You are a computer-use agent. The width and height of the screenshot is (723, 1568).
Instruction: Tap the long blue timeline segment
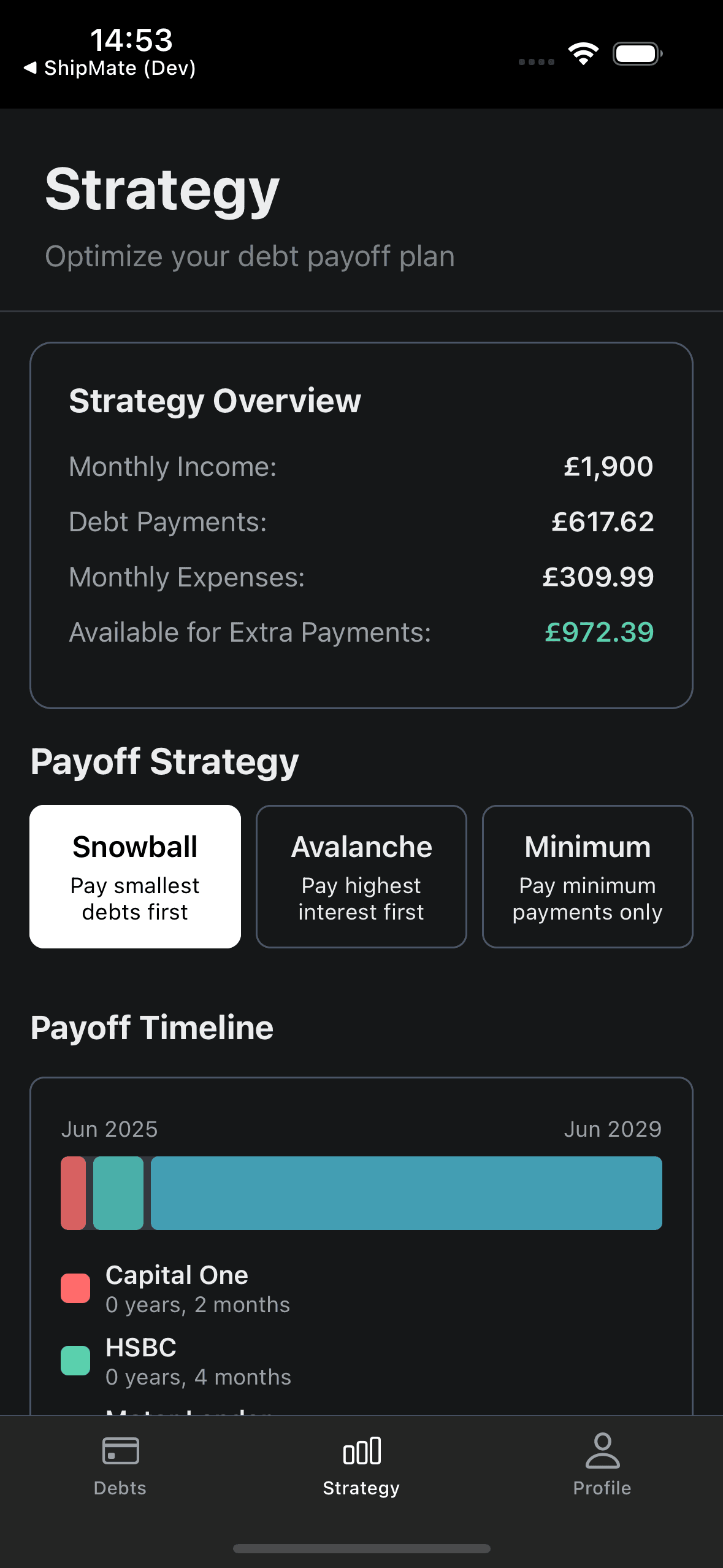point(406,1193)
